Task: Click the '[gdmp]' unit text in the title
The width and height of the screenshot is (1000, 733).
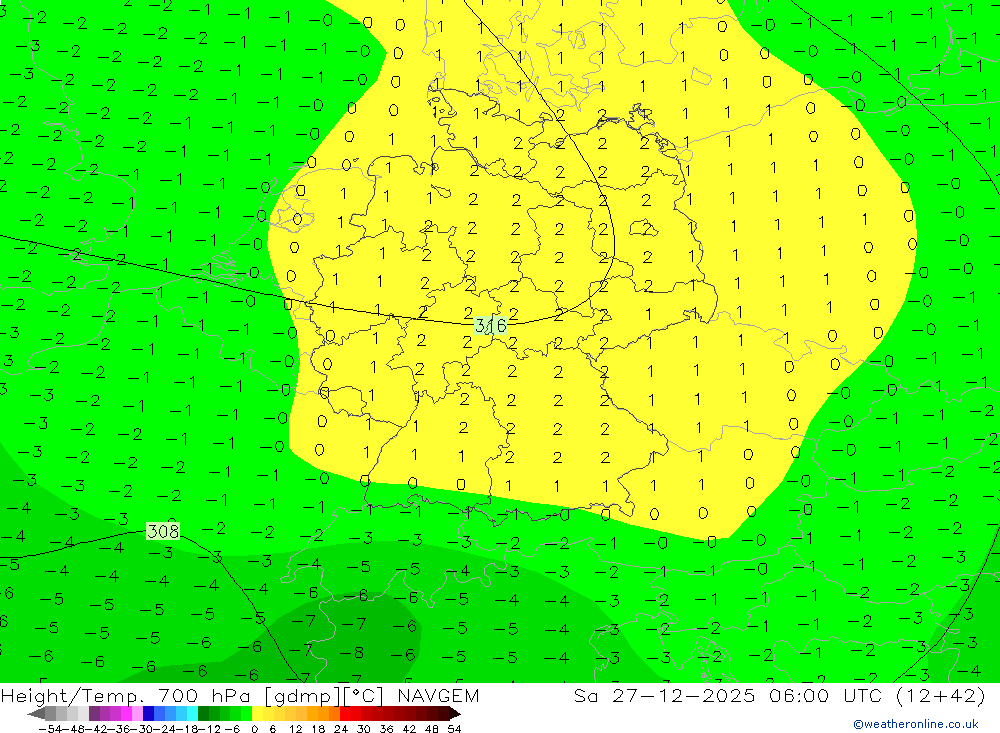Action: point(301,696)
